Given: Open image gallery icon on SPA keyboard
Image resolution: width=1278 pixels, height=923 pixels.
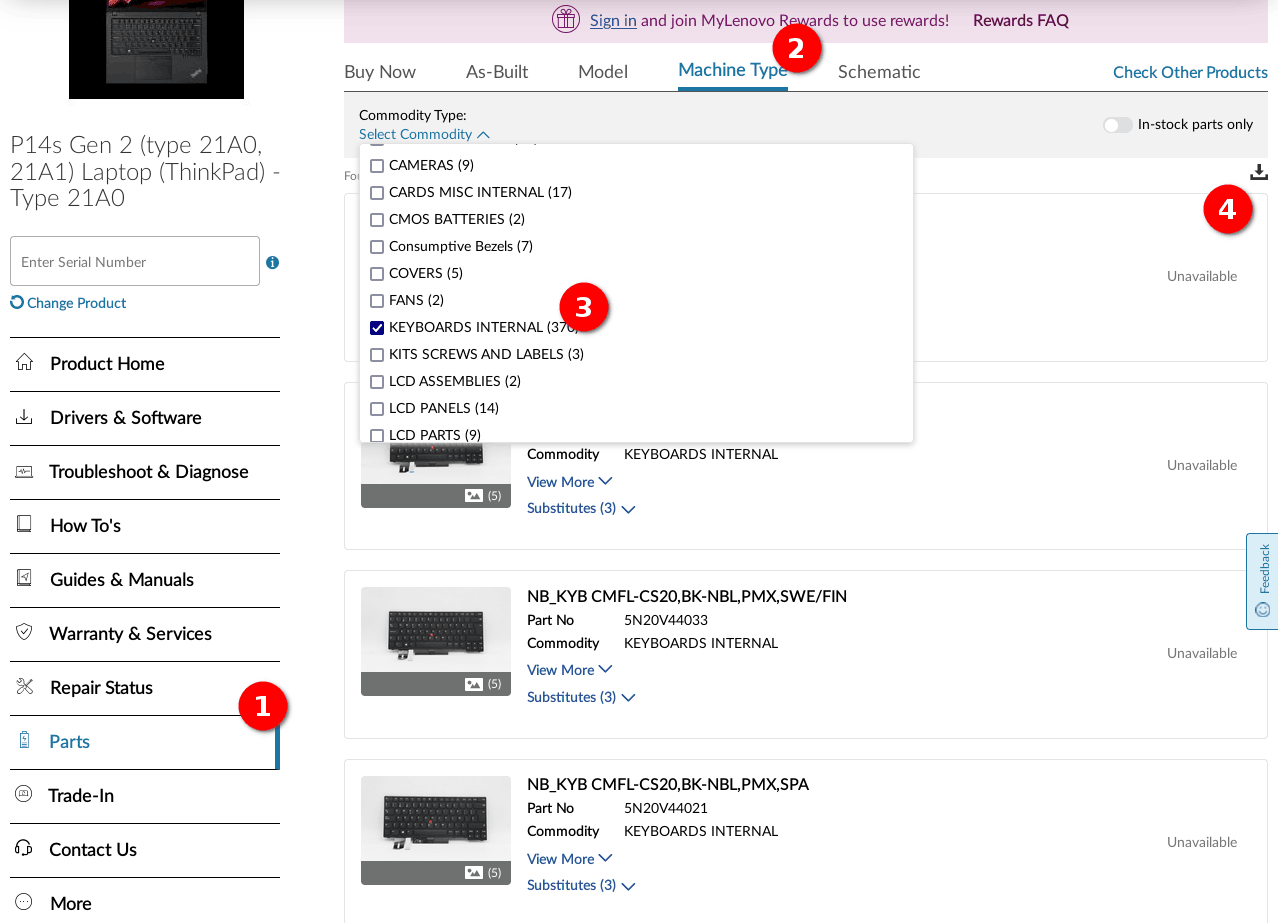Looking at the screenshot, I should [474, 872].
